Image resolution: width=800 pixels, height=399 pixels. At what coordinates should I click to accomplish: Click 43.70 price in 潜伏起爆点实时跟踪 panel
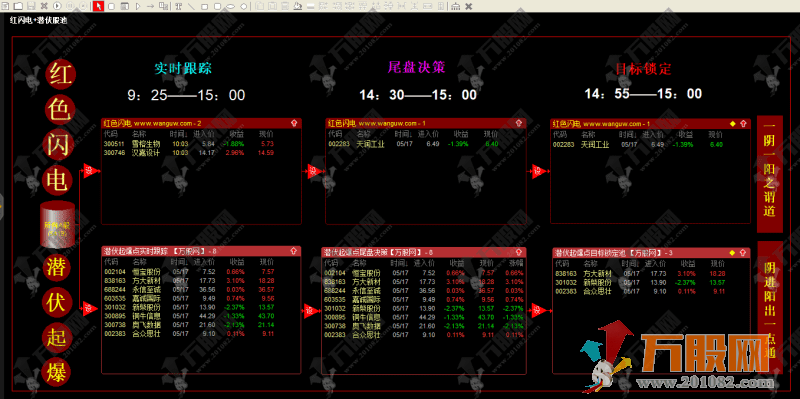click(267, 316)
